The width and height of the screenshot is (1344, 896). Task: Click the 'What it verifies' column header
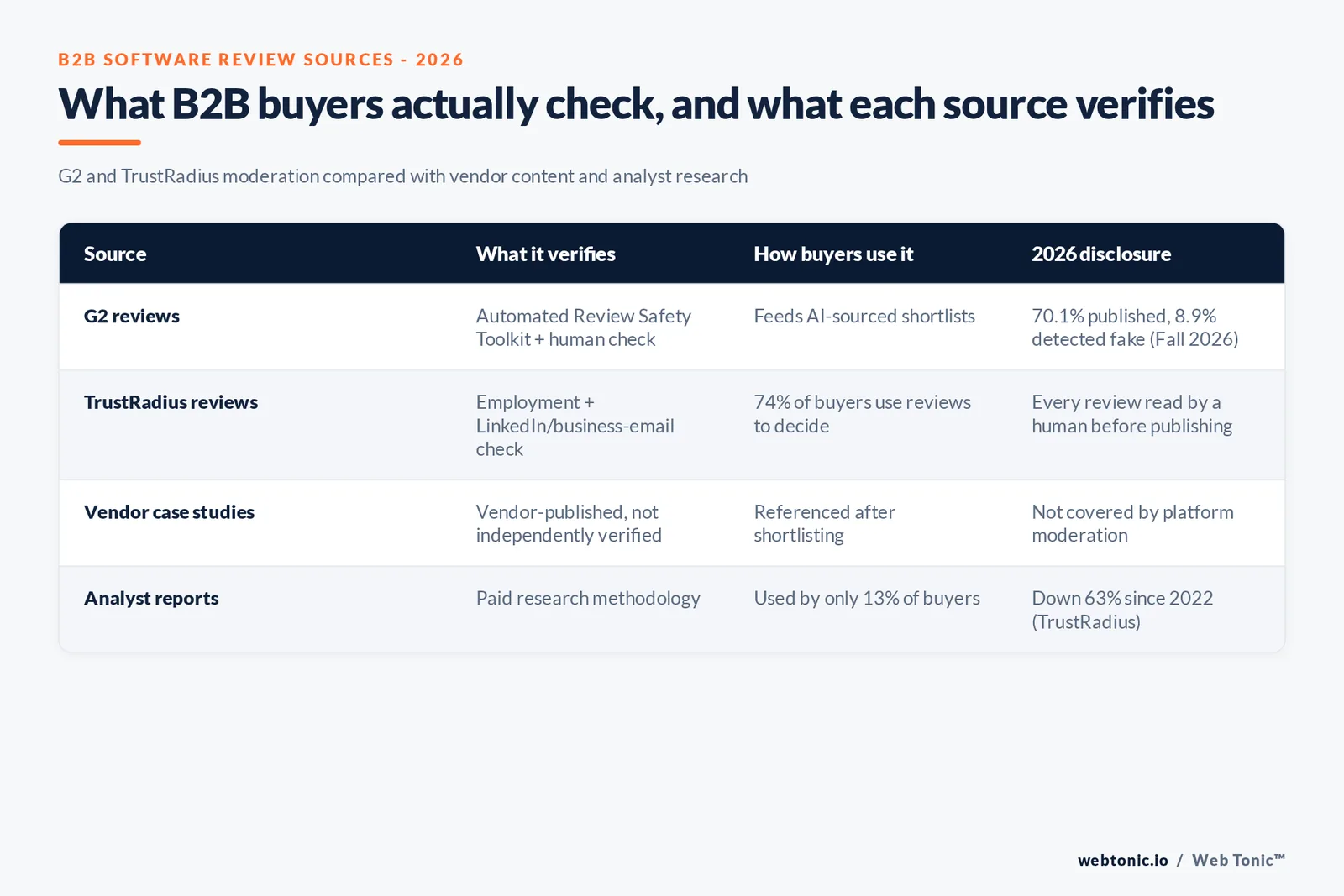(545, 254)
